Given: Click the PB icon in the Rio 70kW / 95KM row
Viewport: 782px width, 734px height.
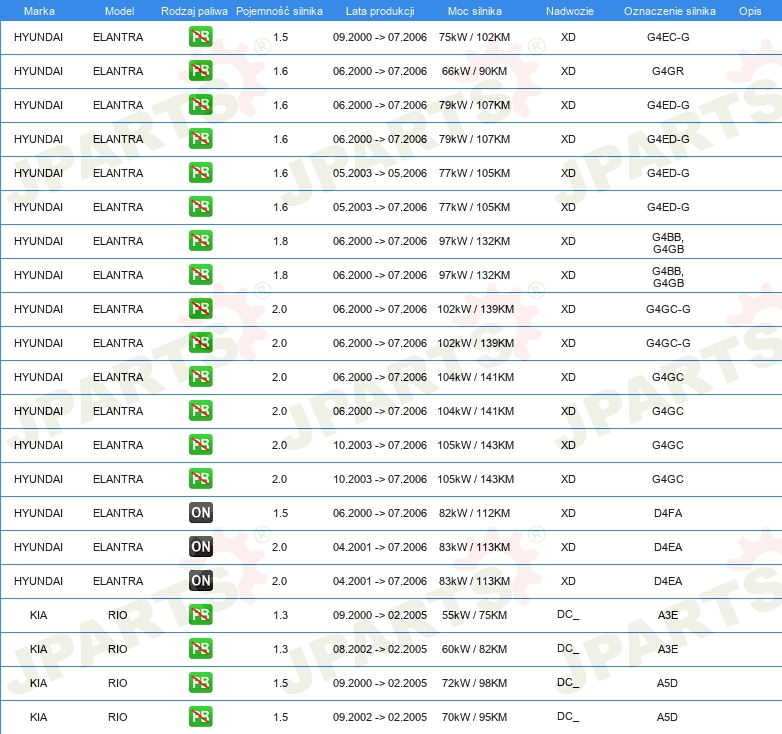Looking at the screenshot, I should [x=200, y=717].
